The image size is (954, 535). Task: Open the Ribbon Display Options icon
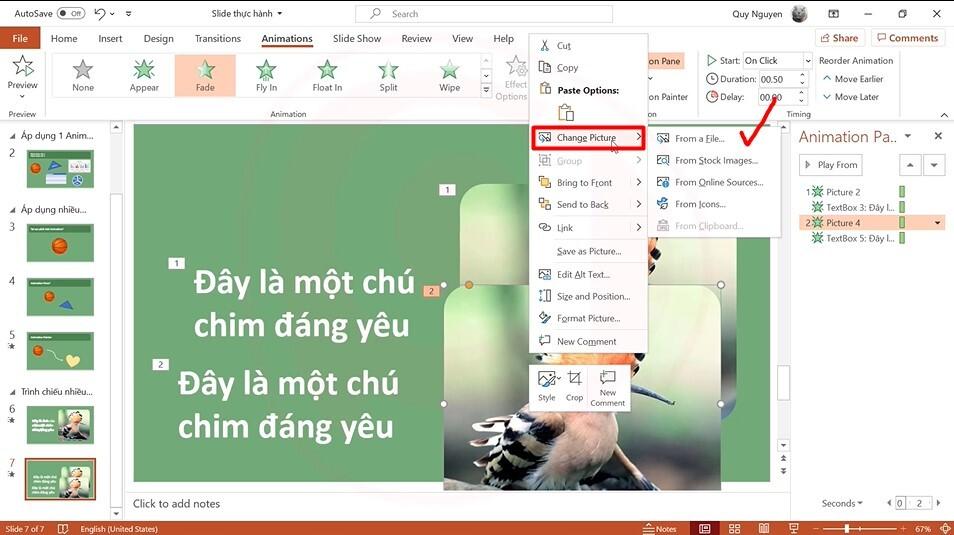click(x=834, y=13)
